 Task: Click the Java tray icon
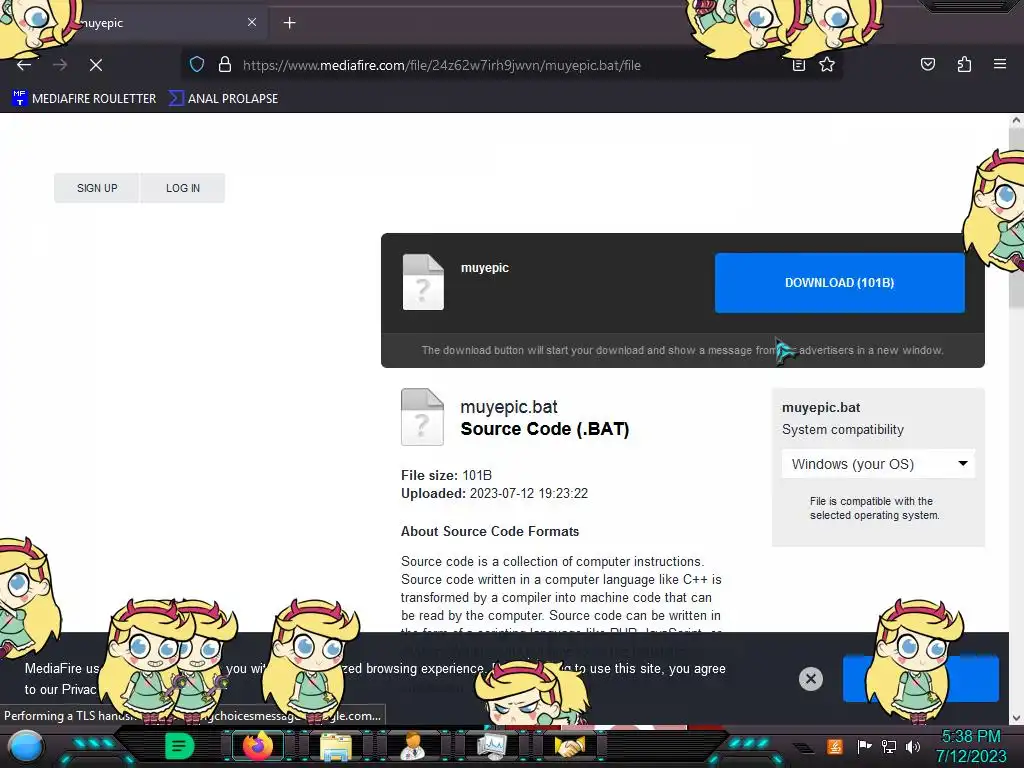point(835,746)
